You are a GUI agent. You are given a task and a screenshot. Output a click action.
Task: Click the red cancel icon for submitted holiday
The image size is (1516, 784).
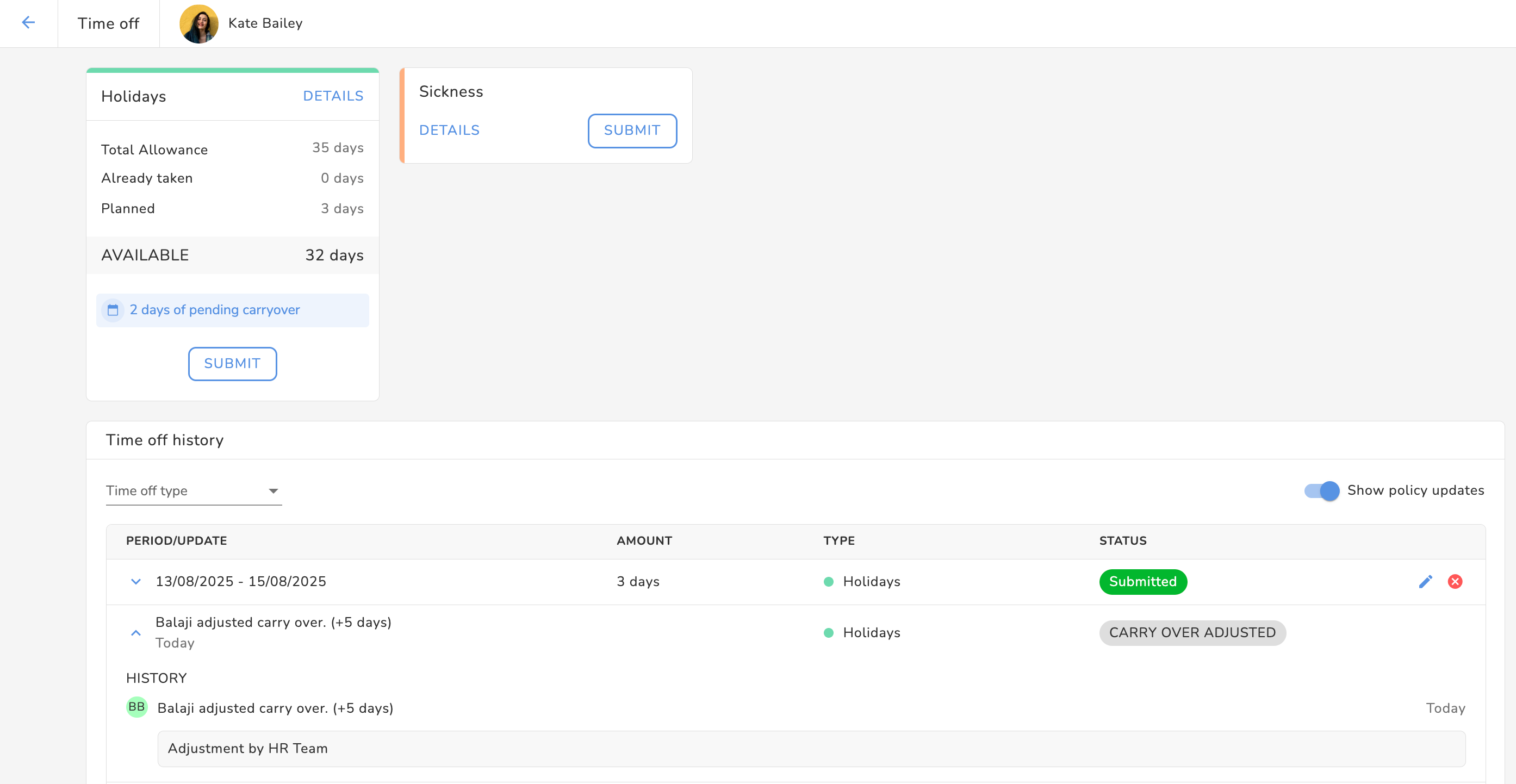pos(1455,582)
